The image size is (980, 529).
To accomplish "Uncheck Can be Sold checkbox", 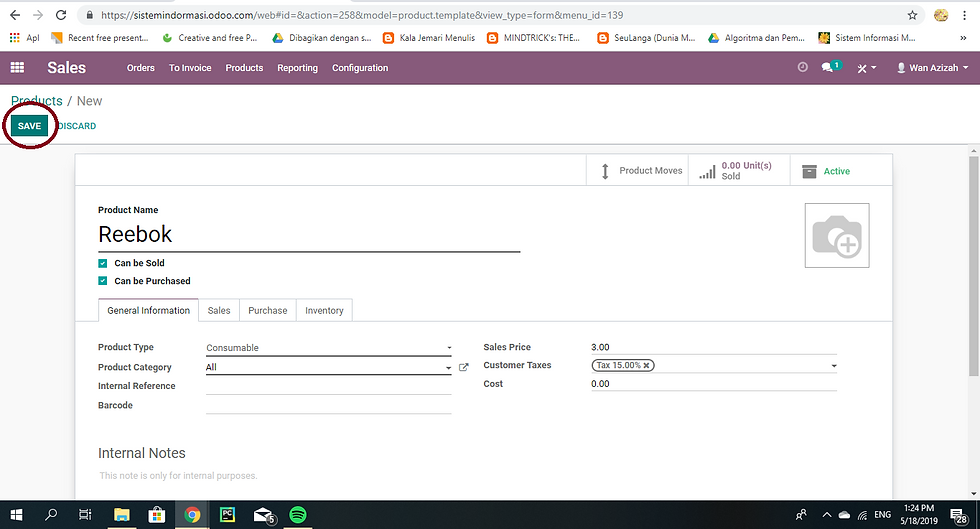I will point(102,263).
